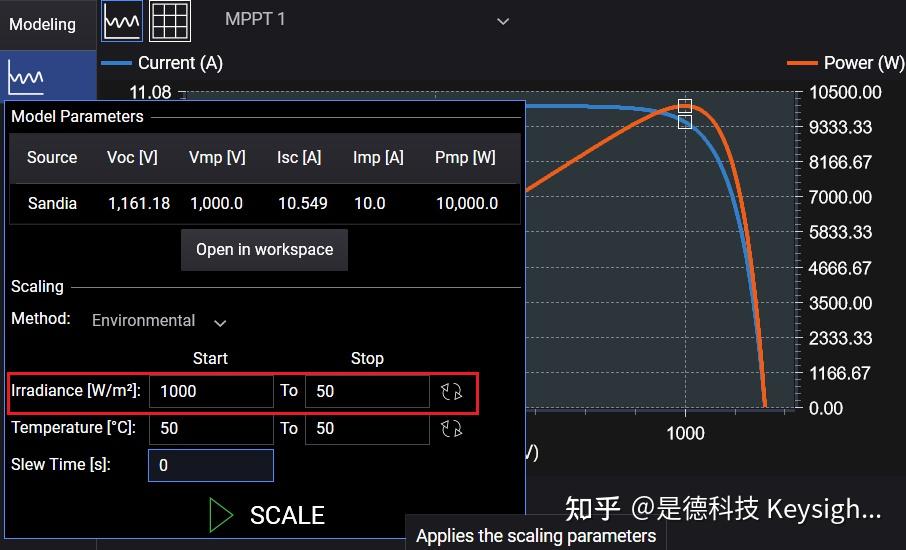Screen dimensions: 906x550
Task: Click the Pmp value 10,000.0
Action: (x=467, y=203)
